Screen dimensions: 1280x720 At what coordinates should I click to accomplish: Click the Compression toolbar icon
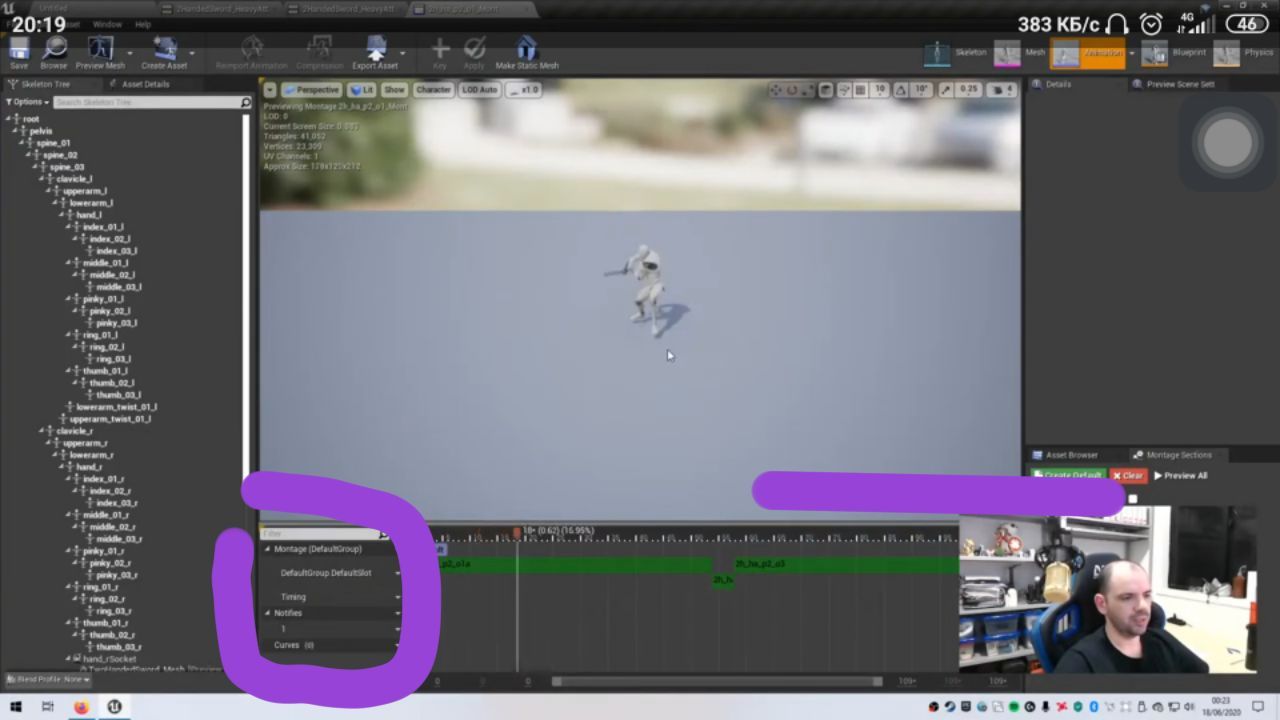tap(319, 52)
